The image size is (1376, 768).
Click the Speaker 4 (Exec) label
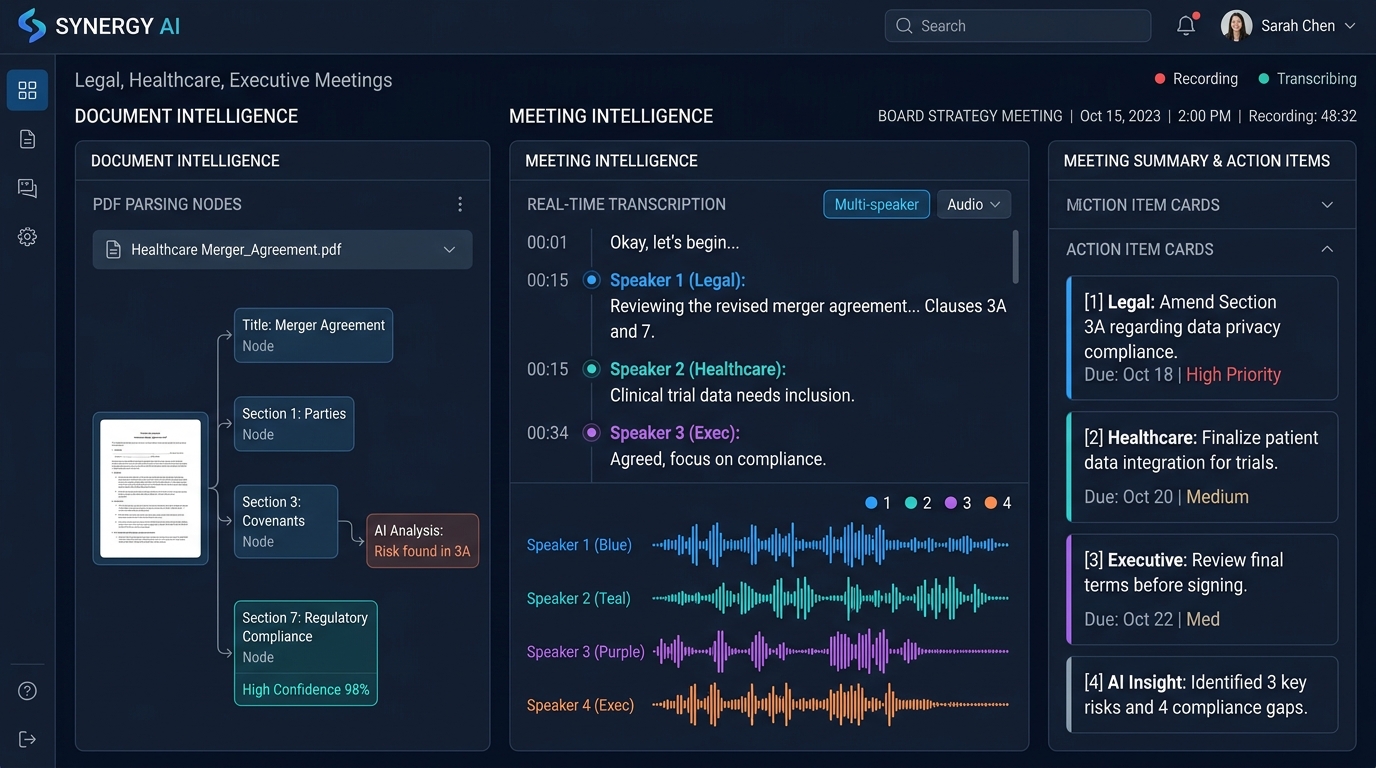(x=580, y=705)
